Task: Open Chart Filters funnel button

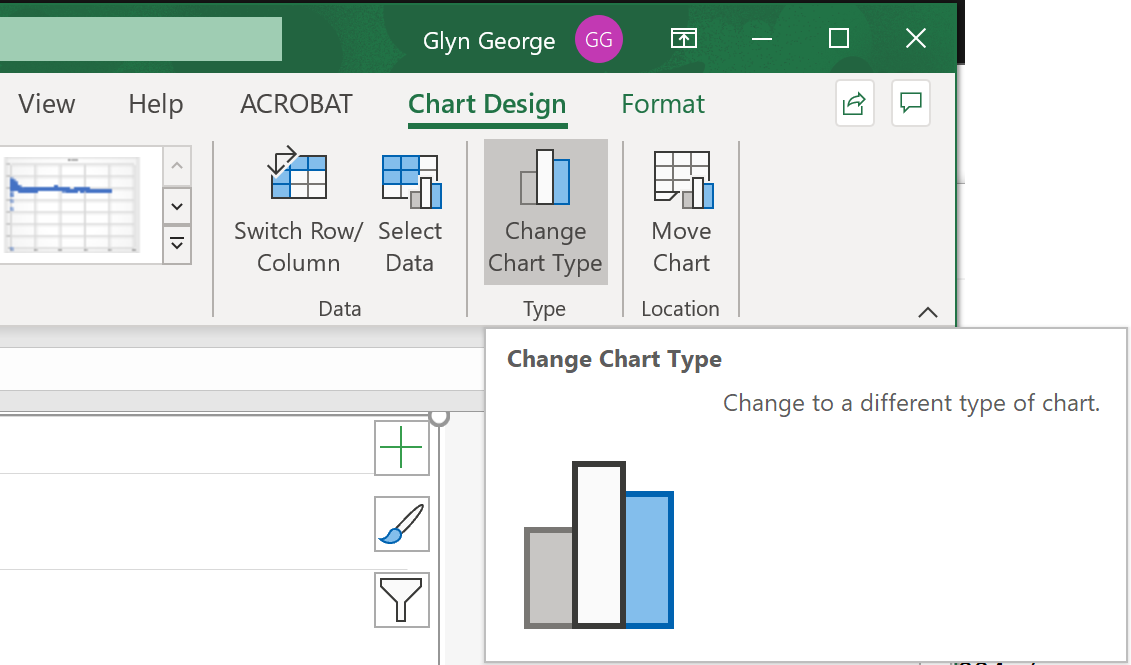Action: tap(402, 600)
